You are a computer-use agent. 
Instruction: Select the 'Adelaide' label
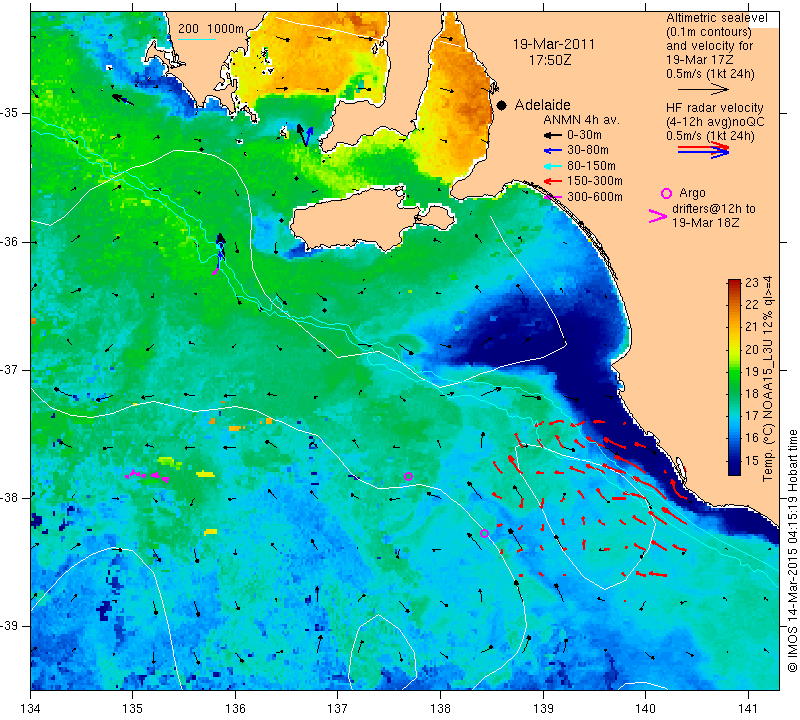(542, 105)
